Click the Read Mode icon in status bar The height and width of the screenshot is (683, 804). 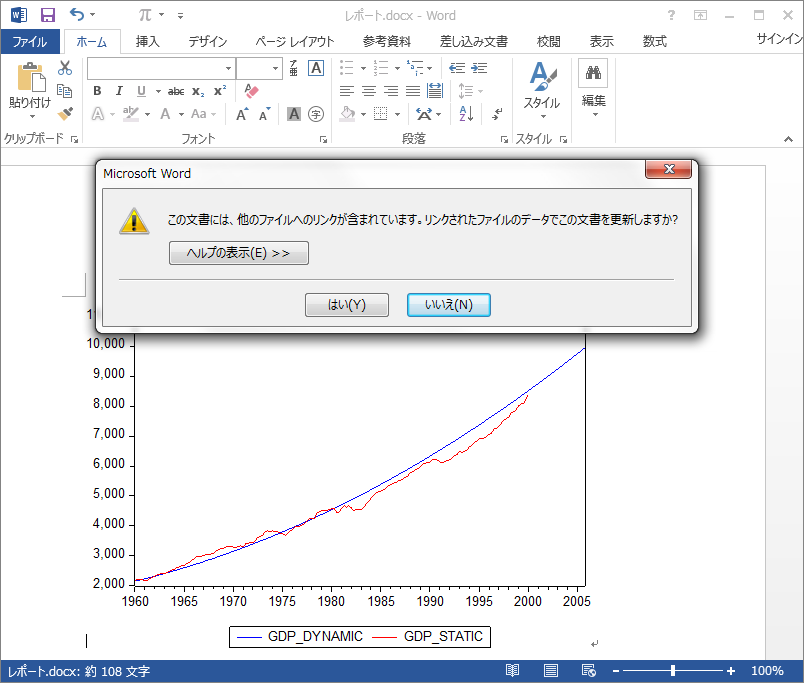tap(512, 670)
